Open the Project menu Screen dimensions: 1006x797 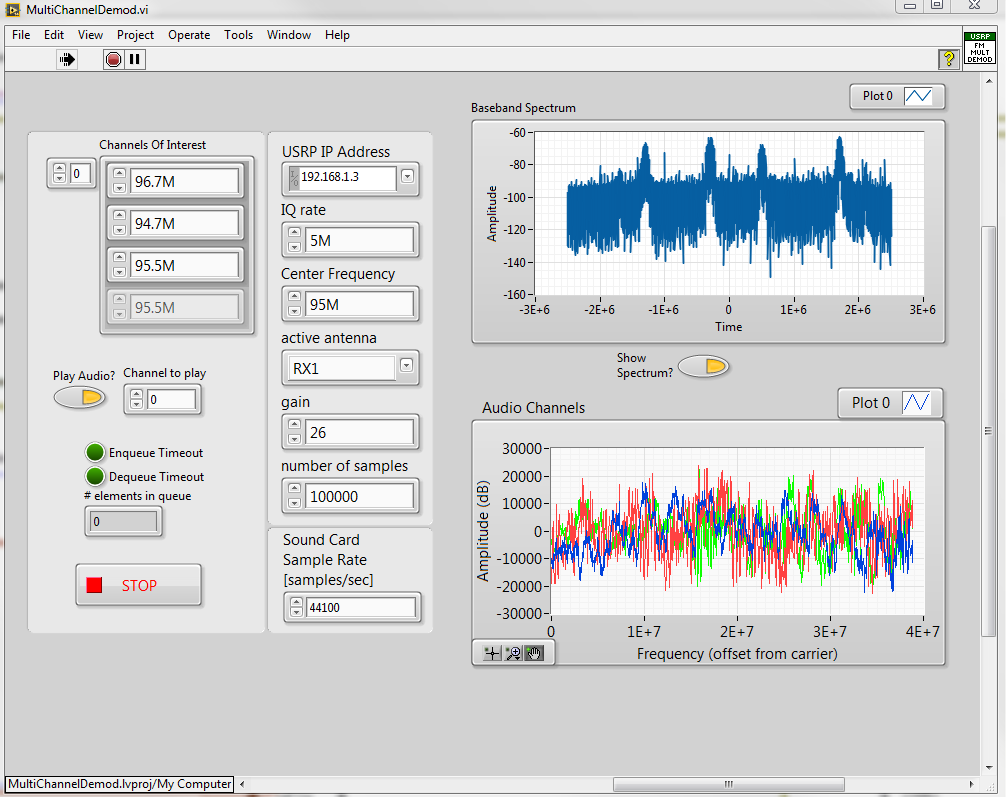[x=135, y=35]
